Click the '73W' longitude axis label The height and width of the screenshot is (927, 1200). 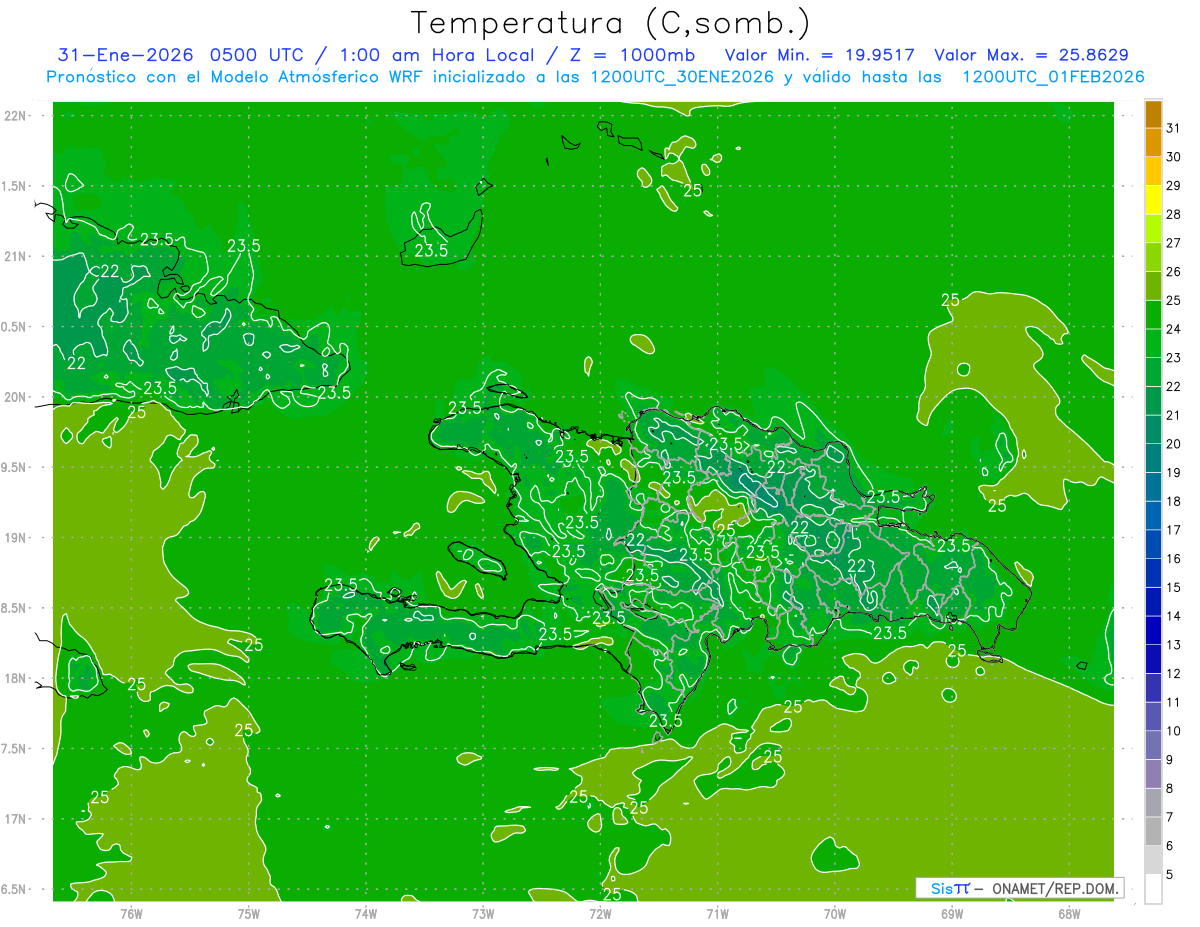(x=483, y=914)
